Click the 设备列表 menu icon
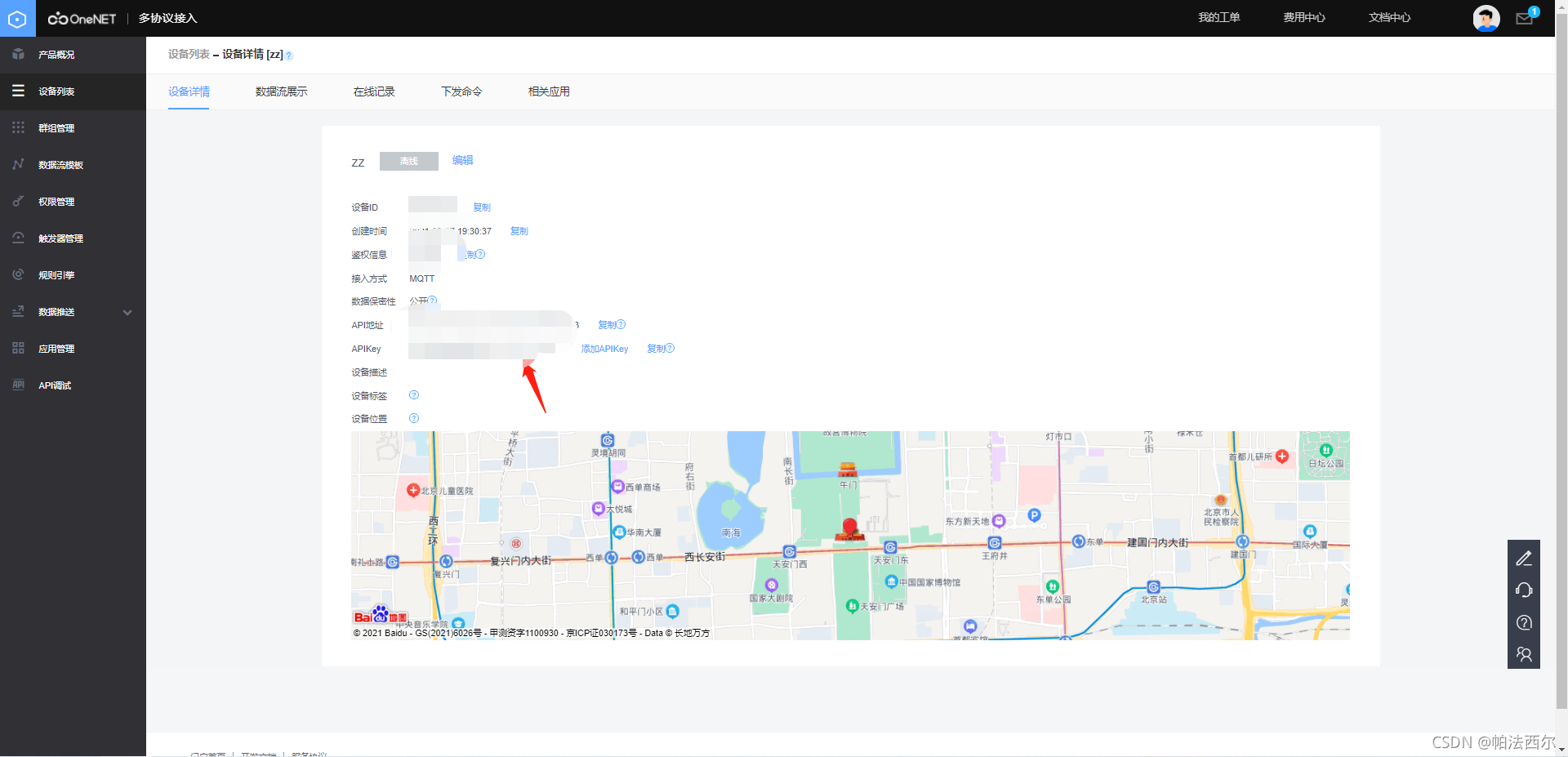The width and height of the screenshot is (1568, 757). [x=18, y=91]
